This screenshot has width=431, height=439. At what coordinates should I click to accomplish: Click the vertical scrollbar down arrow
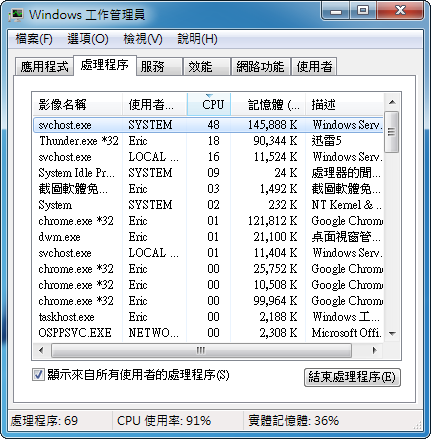coord(392,334)
